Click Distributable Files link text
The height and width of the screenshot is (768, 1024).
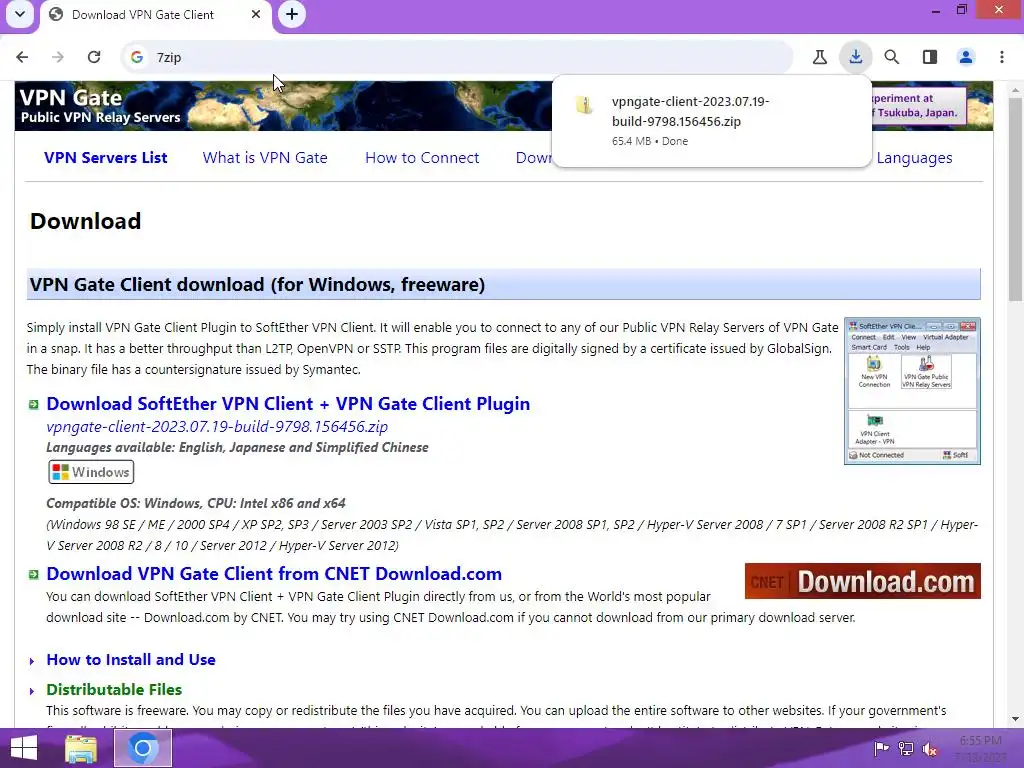tap(114, 690)
